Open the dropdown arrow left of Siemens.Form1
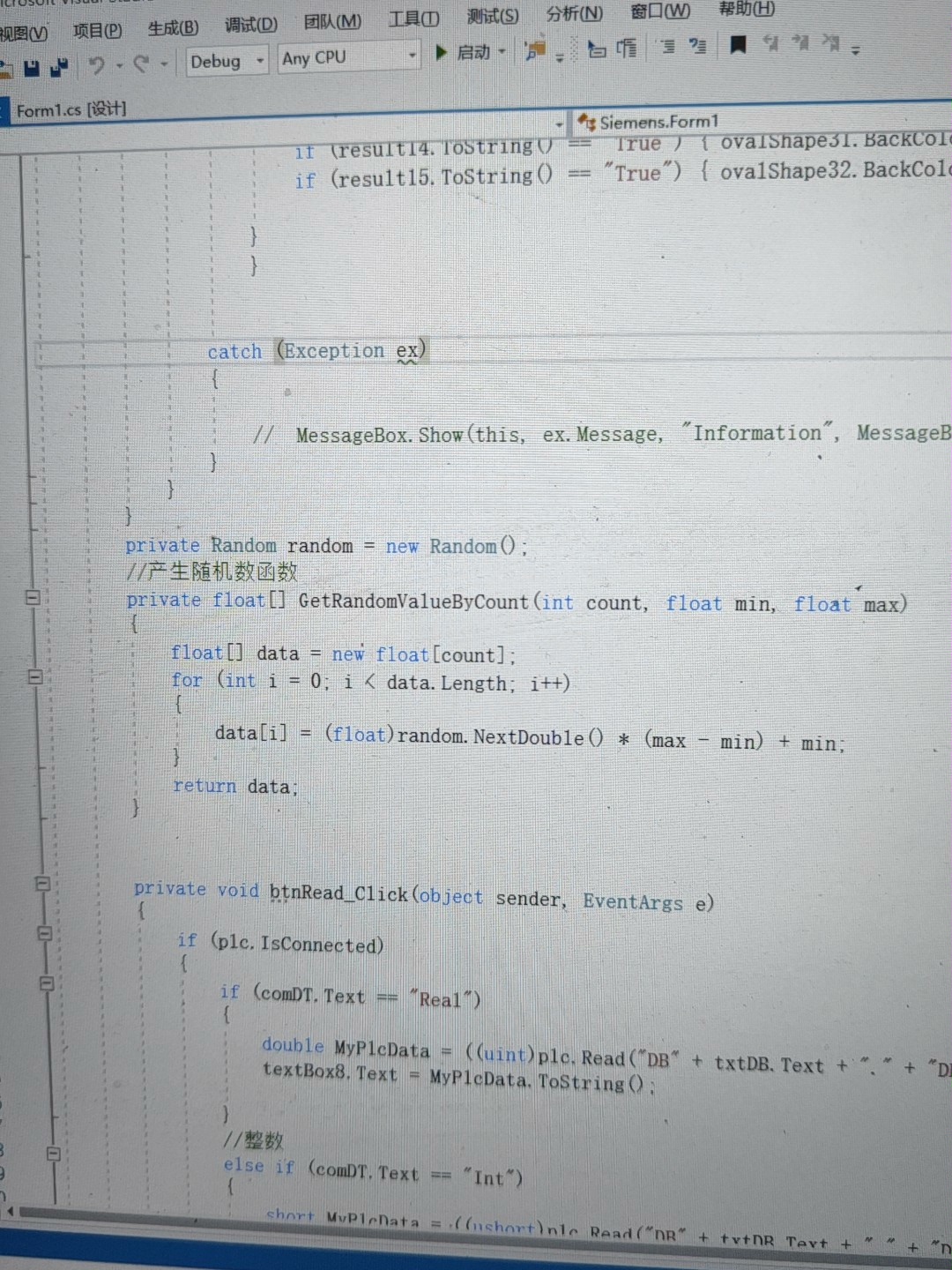Image resolution: width=952 pixels, height=1270 pixels. coord(559,124)
